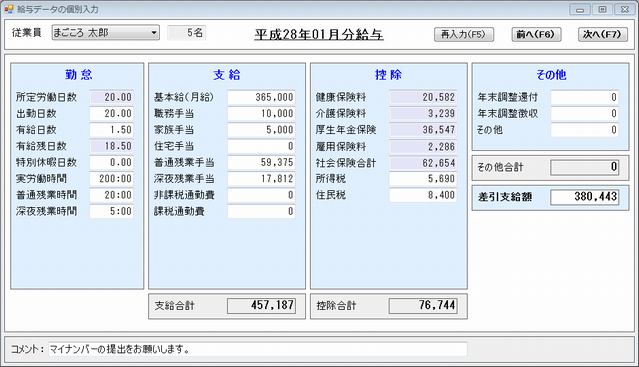Click the 課税通勤費 amount field
Image resolution: width=639 pixels, height=367 pixels.
[261, 211]
